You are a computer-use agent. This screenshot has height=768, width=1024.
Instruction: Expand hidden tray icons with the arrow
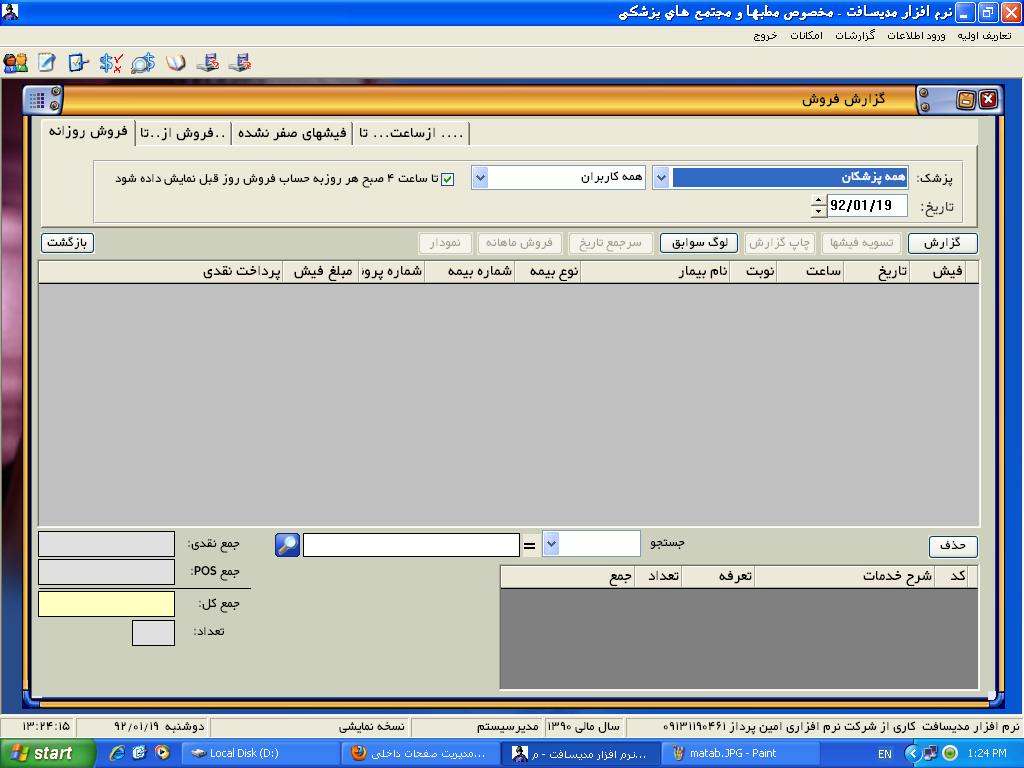913,753
